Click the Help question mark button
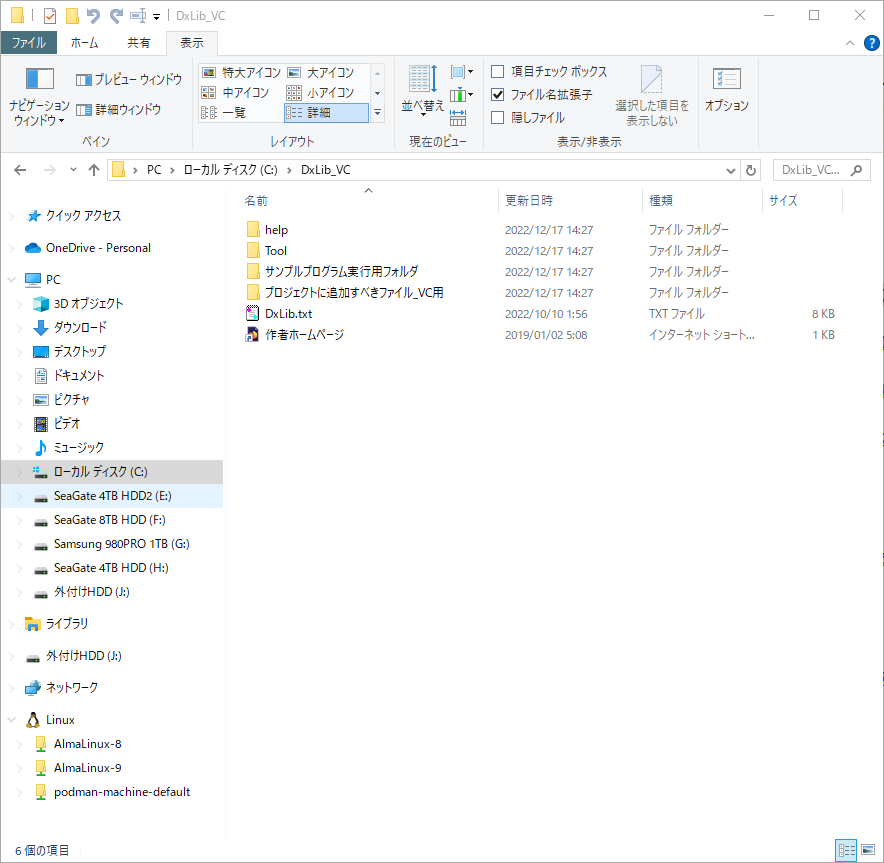The image size is (884, 863). click(x=871, y=42)
